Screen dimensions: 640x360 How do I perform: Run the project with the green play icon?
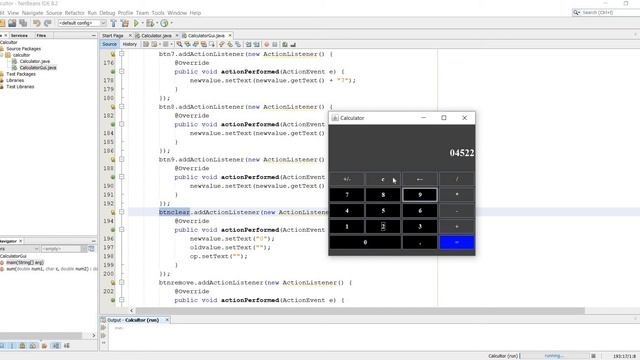136,23
